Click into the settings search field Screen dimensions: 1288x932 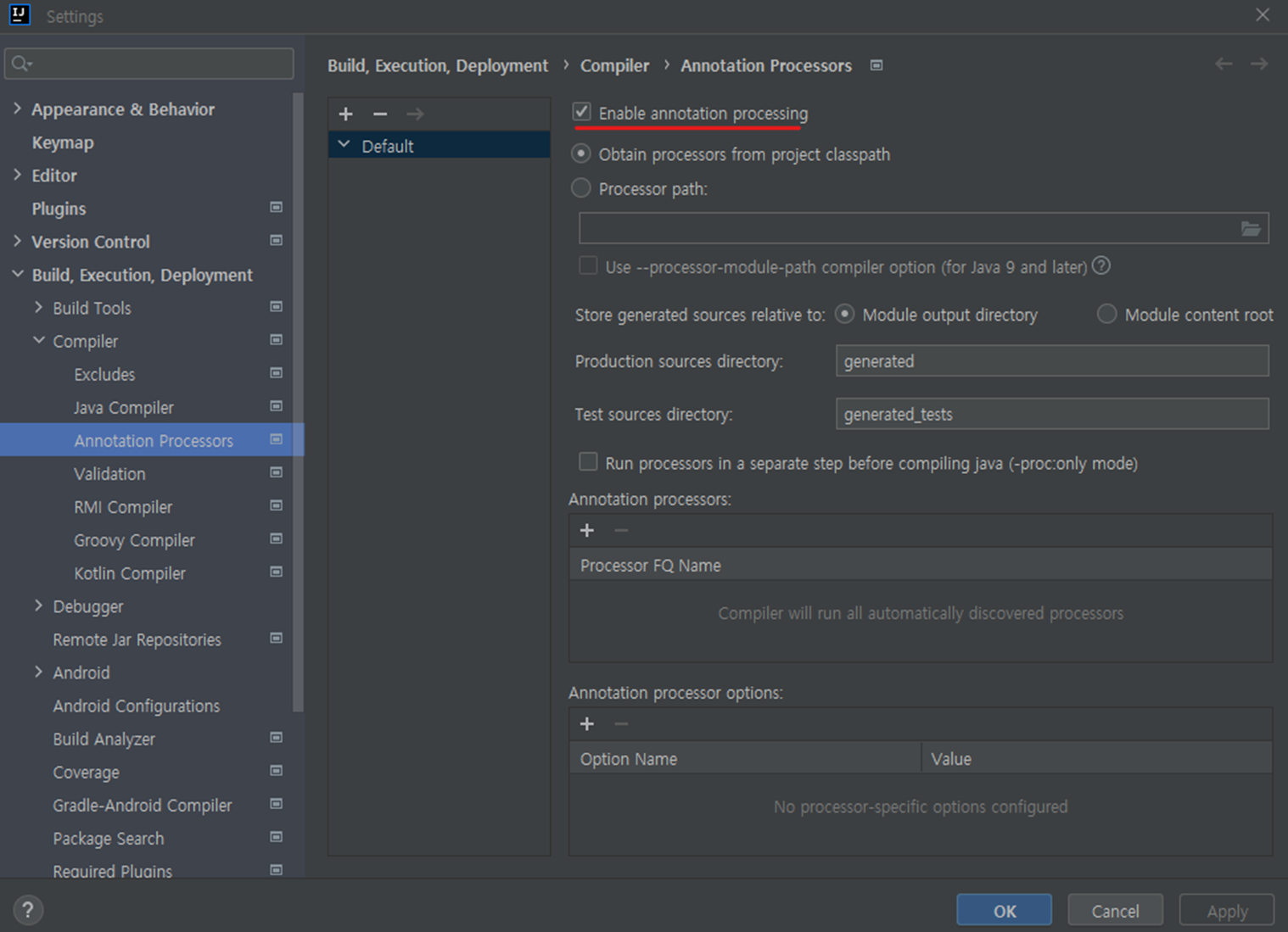[149, 64]
